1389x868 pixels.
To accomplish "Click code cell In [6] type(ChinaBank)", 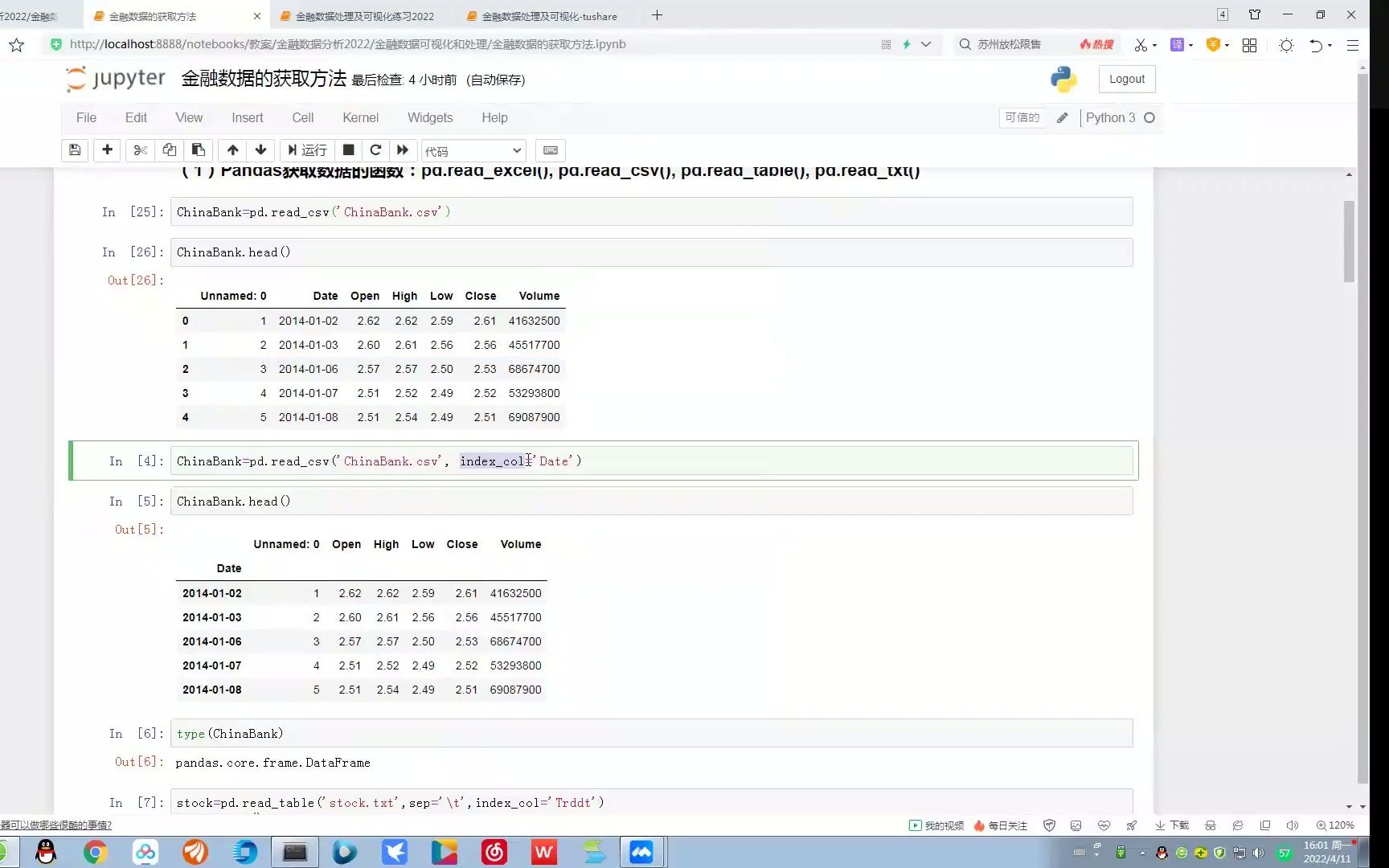I will [x=651, y=733].
